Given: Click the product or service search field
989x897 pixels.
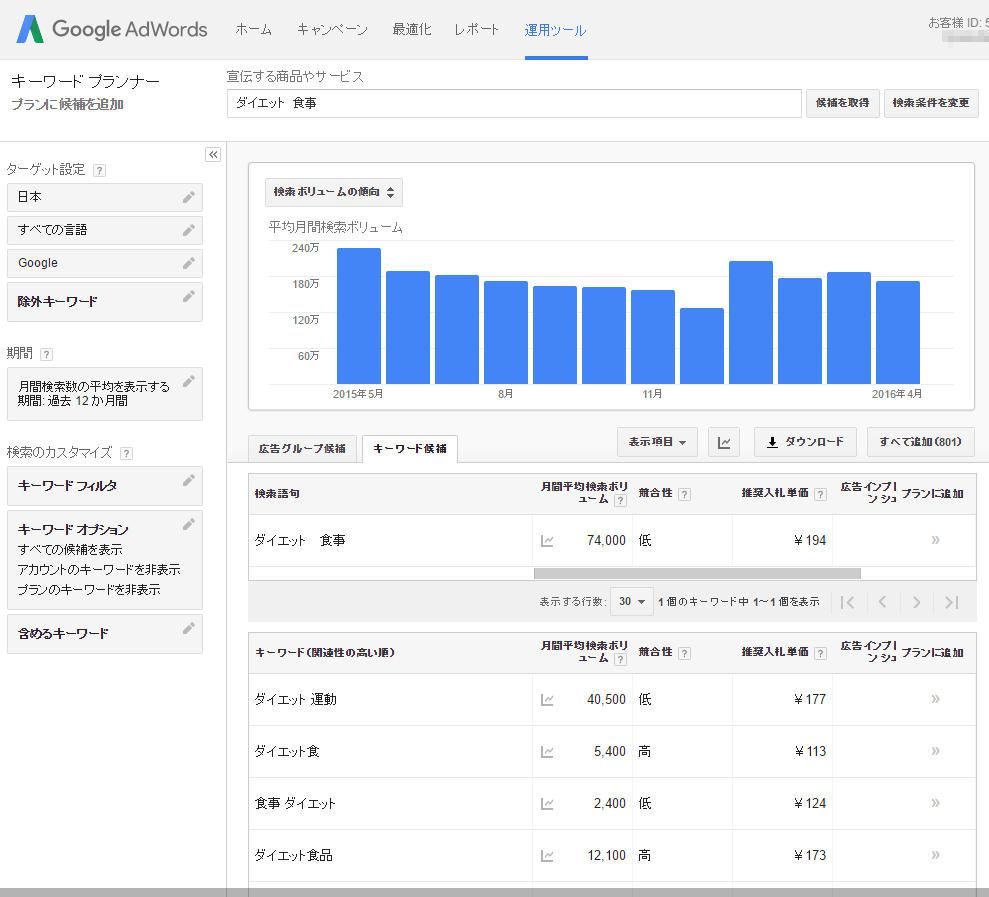Looking at the screenshot, I should pos(514,103).
